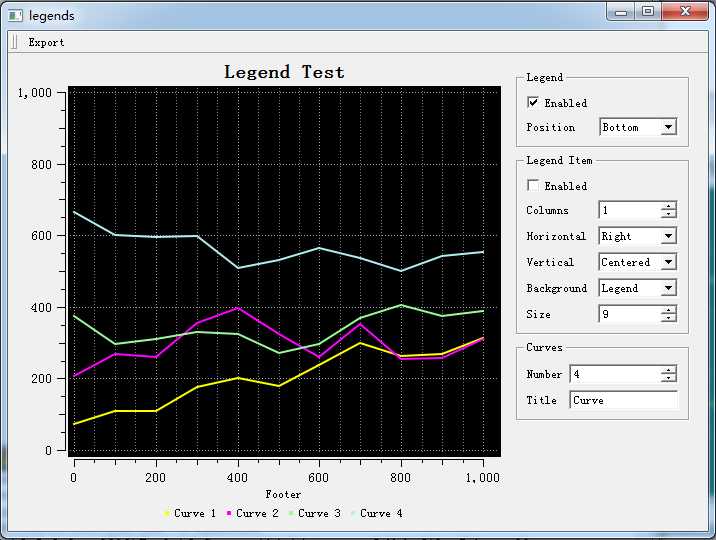716x540 pixels.
Task: Decrease the Size spin box value
Action: tap(669, 318)
